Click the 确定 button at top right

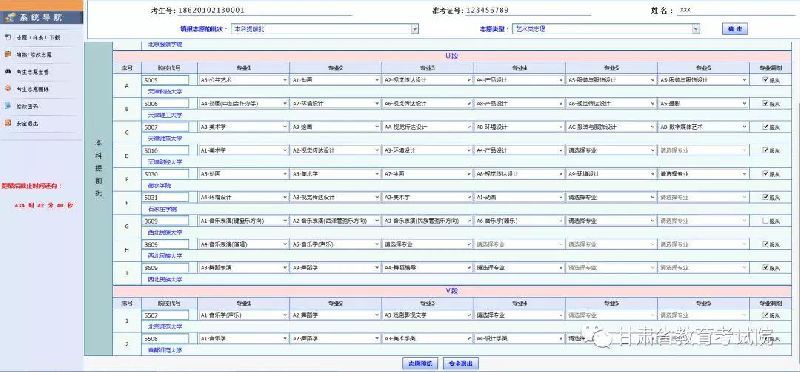(735, 29)
